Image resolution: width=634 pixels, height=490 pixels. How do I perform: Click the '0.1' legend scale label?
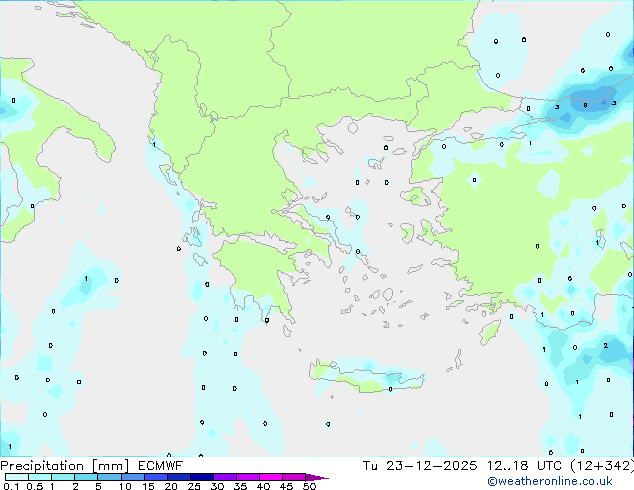click(x=11, y=486)
